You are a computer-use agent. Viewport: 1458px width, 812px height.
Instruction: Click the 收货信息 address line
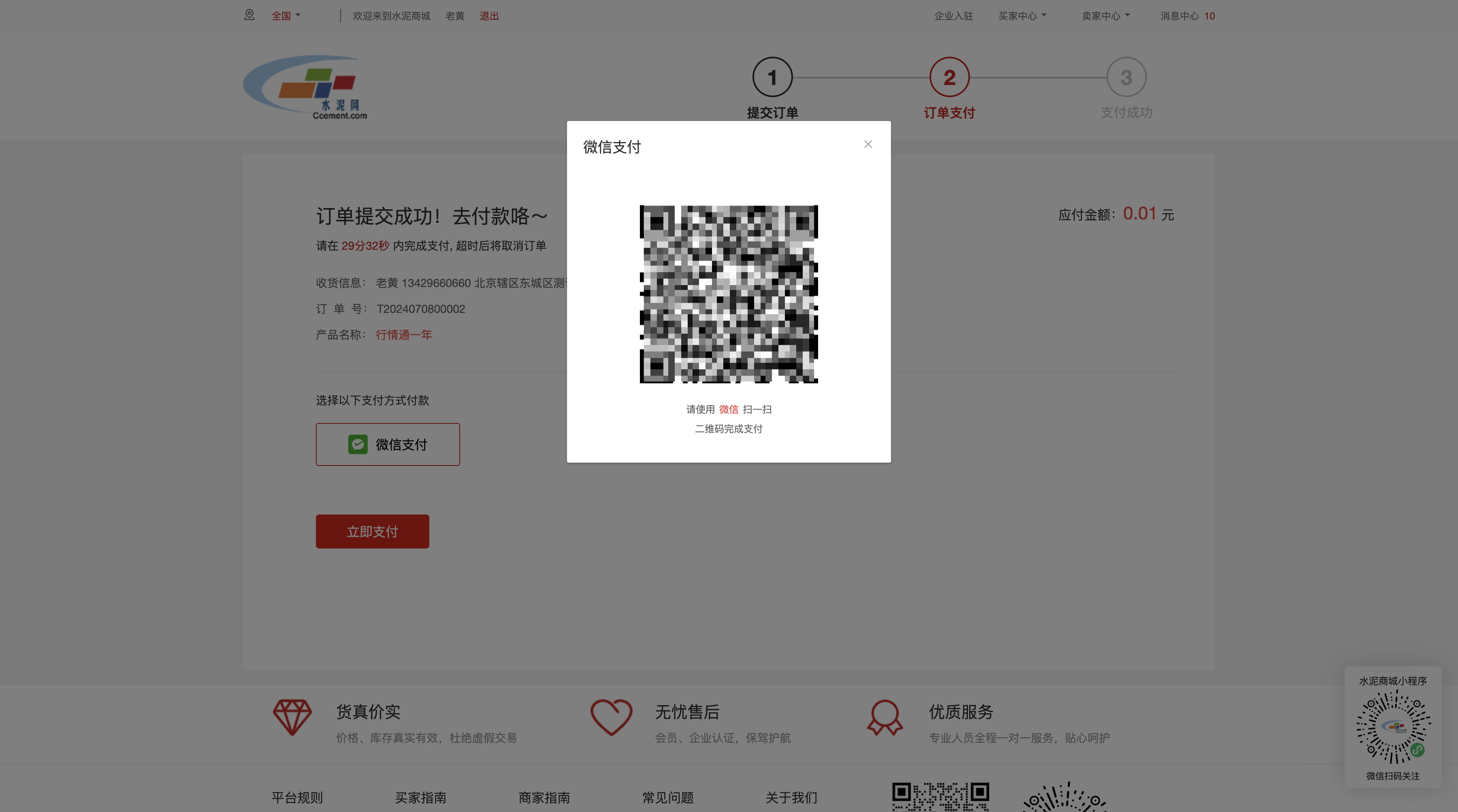coord(441,283)
